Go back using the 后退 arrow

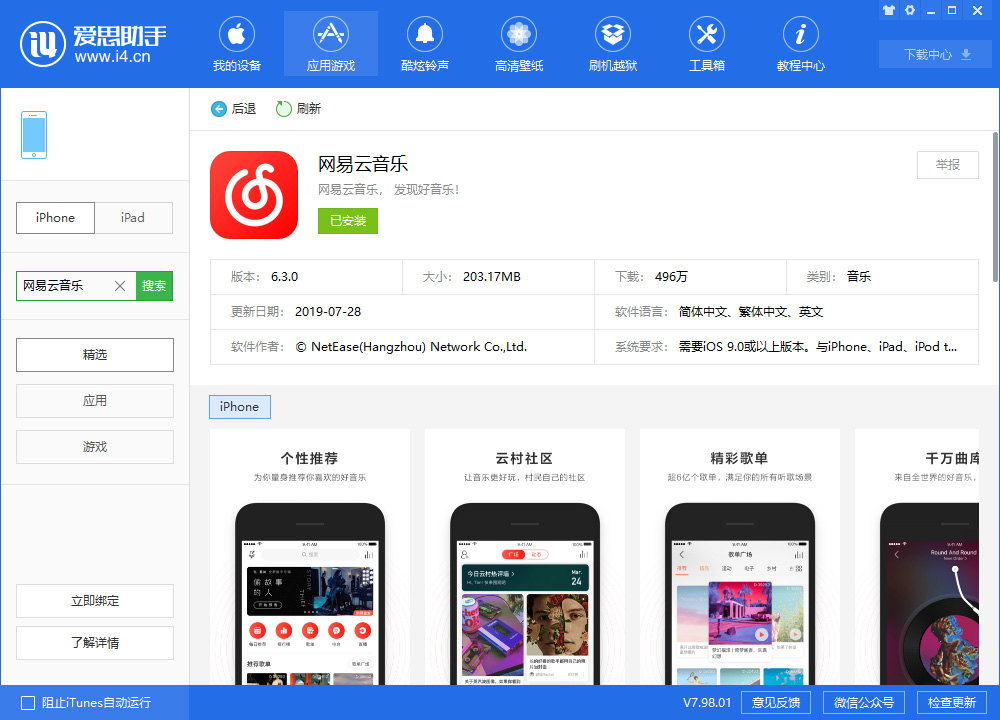click(x=232, y=109)
